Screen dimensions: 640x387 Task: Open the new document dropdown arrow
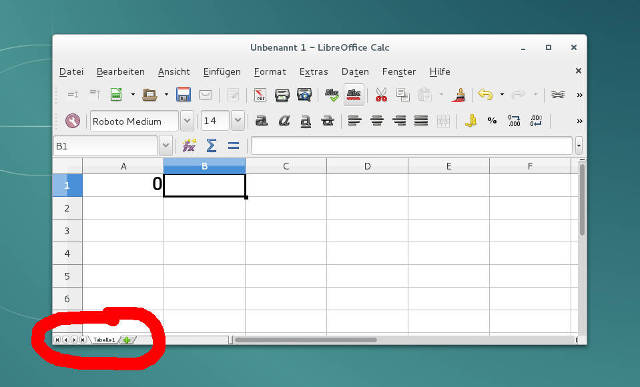(133, 95)
